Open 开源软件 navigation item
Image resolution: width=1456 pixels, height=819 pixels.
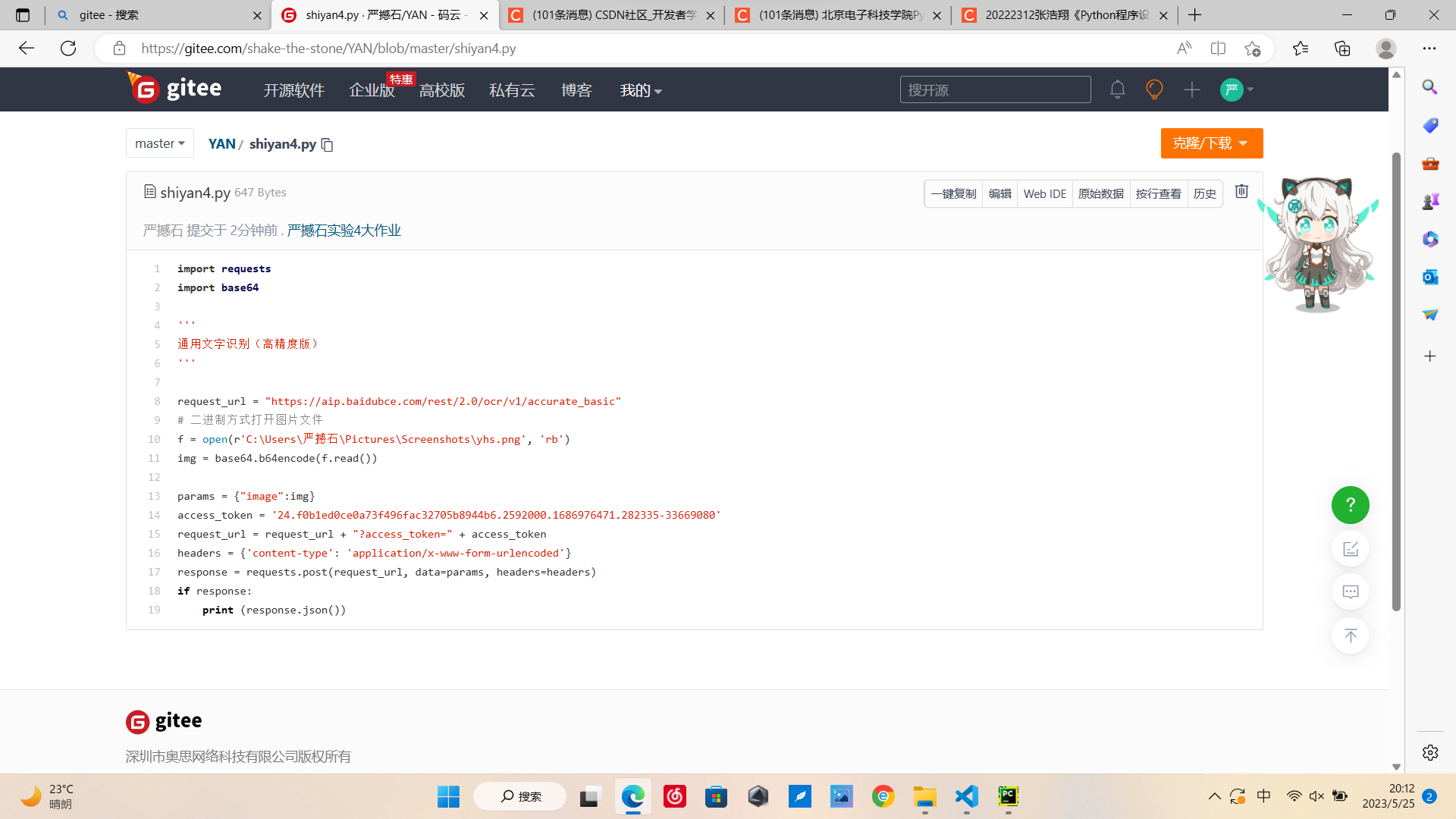(294, 90)
